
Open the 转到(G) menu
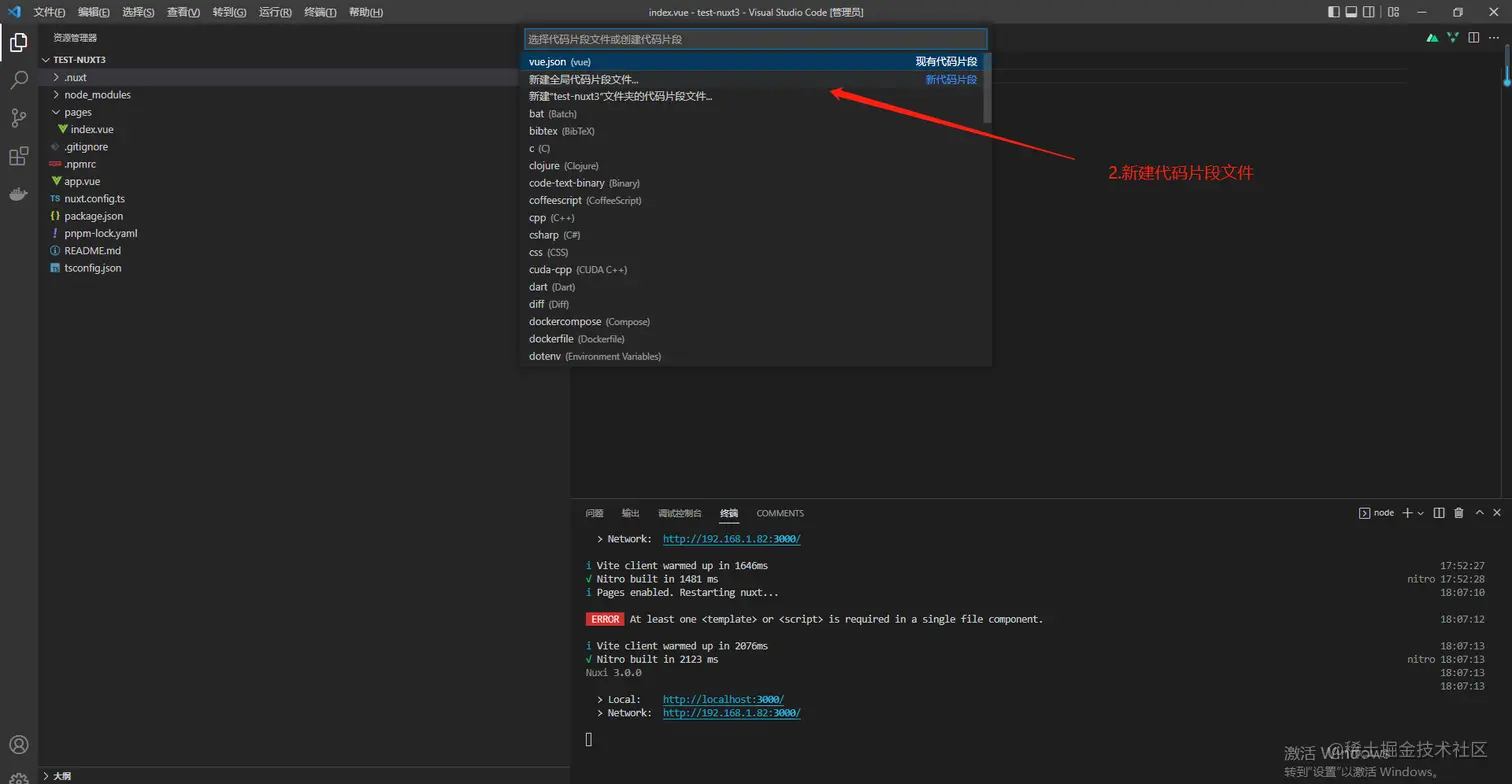[229, 12]
